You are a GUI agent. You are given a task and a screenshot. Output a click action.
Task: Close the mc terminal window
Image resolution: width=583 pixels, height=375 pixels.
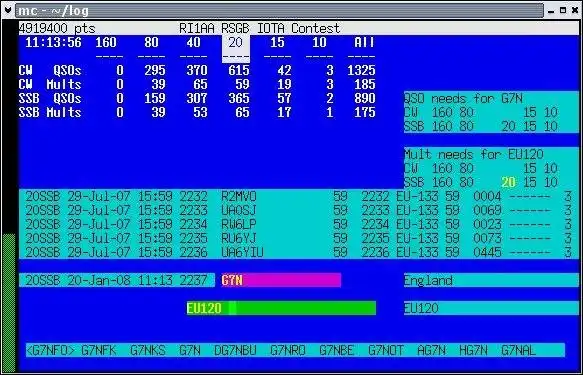pyautogui.click(x=575, y=10)
